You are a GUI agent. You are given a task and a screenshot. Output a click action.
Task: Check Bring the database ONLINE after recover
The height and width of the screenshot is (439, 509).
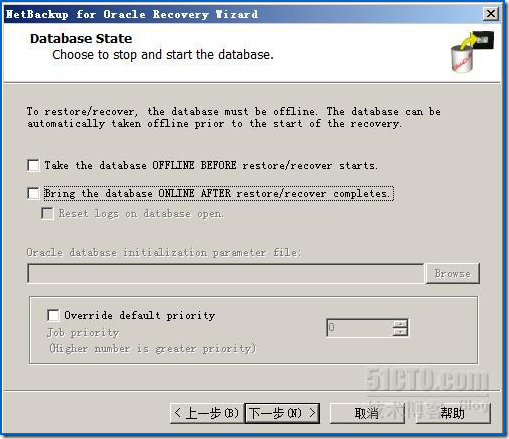pos(33,193)
